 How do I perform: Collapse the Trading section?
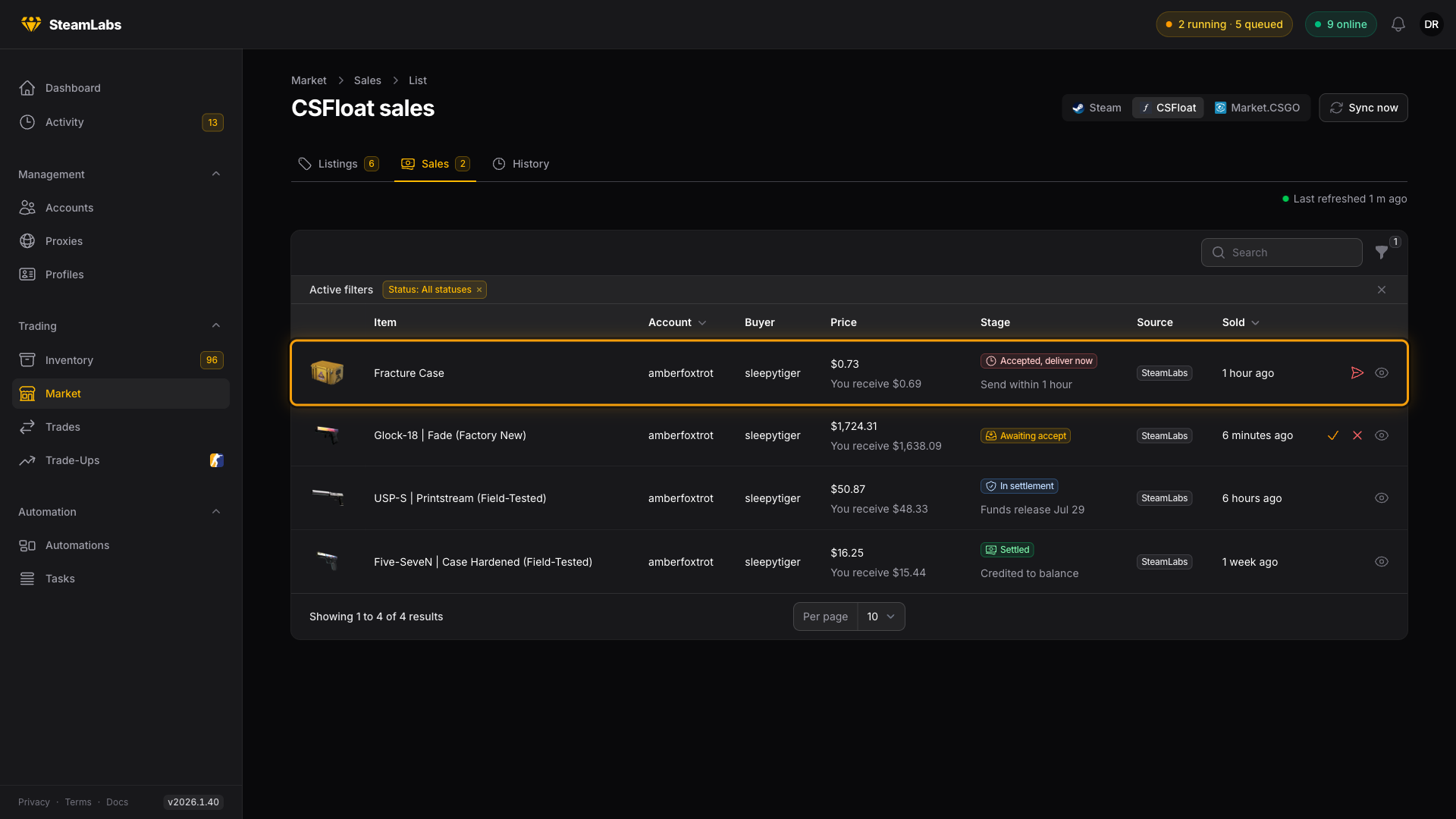click(x=216, y=326)
